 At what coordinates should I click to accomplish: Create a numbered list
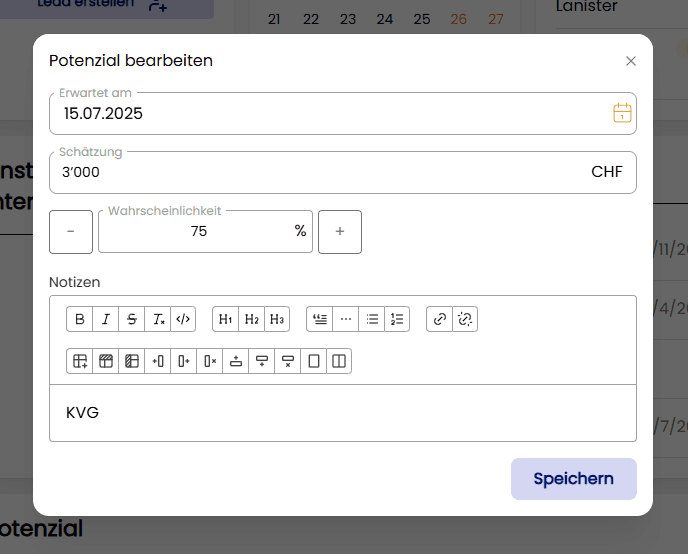click(397, 319)
